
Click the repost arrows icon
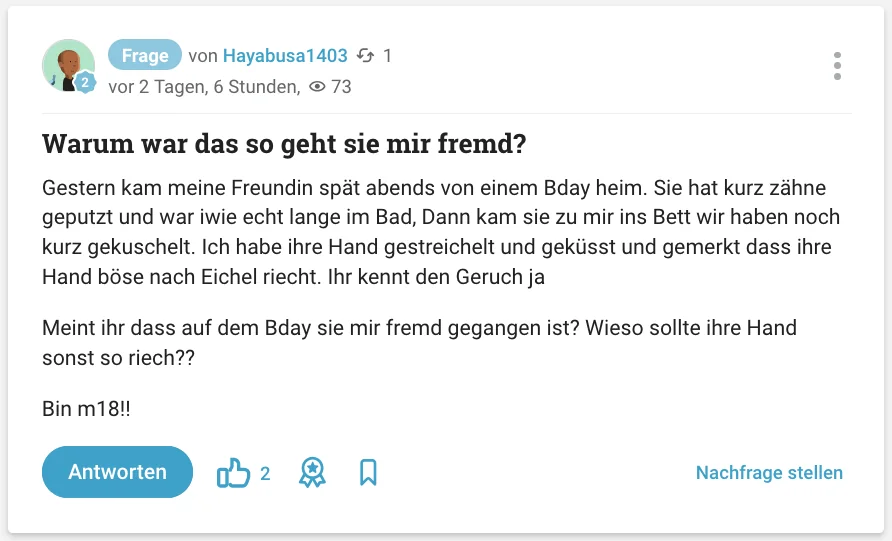point(366,56)
